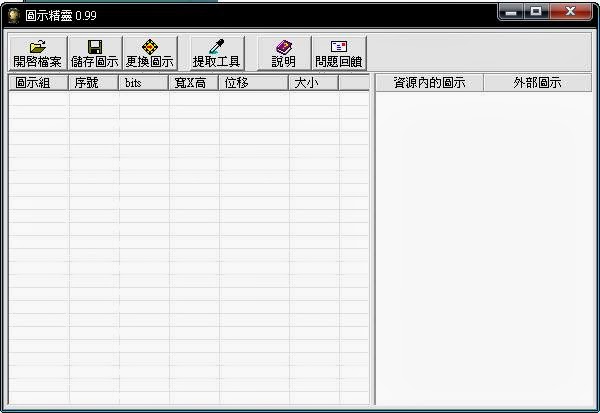Image resolution: width=600 pixels, height=413 pixels.
Task: Click 更換圖示 replace icon button
Action: 150,53
